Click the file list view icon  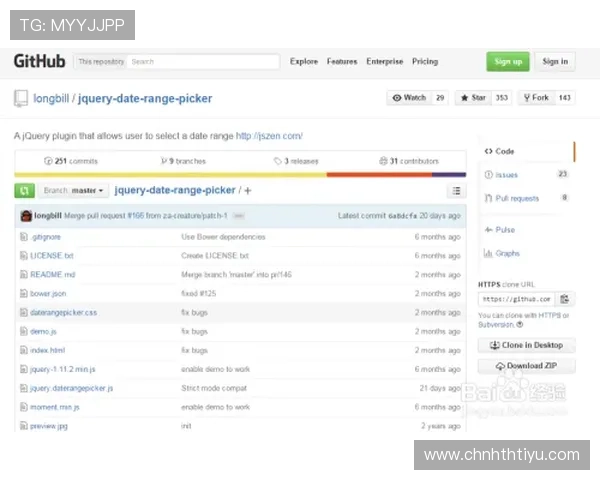[456, 190]
